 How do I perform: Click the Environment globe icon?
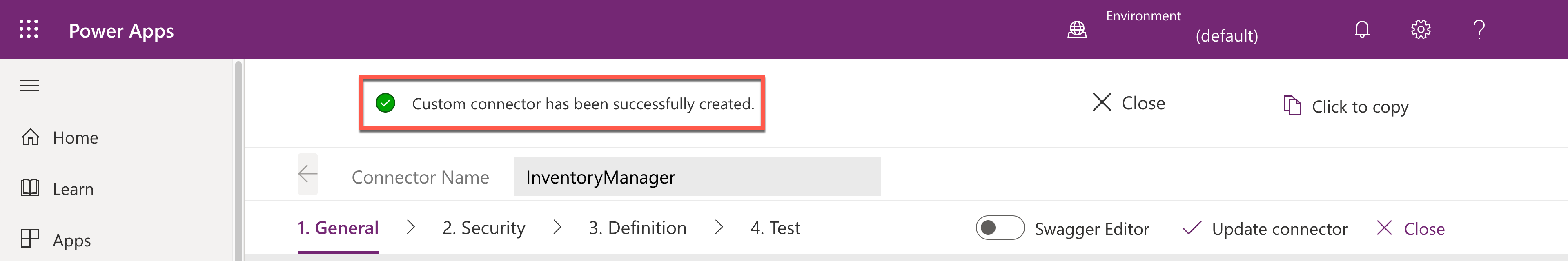click(x=1077, y=29)
